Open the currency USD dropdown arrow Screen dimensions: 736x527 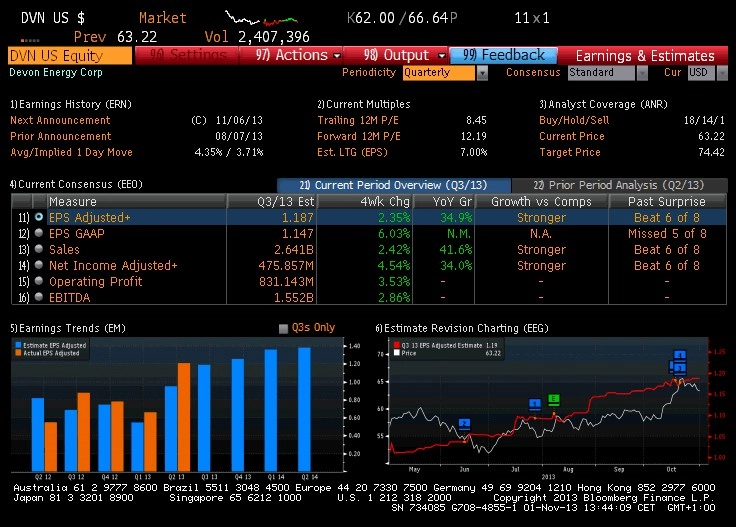click(722, 73)
